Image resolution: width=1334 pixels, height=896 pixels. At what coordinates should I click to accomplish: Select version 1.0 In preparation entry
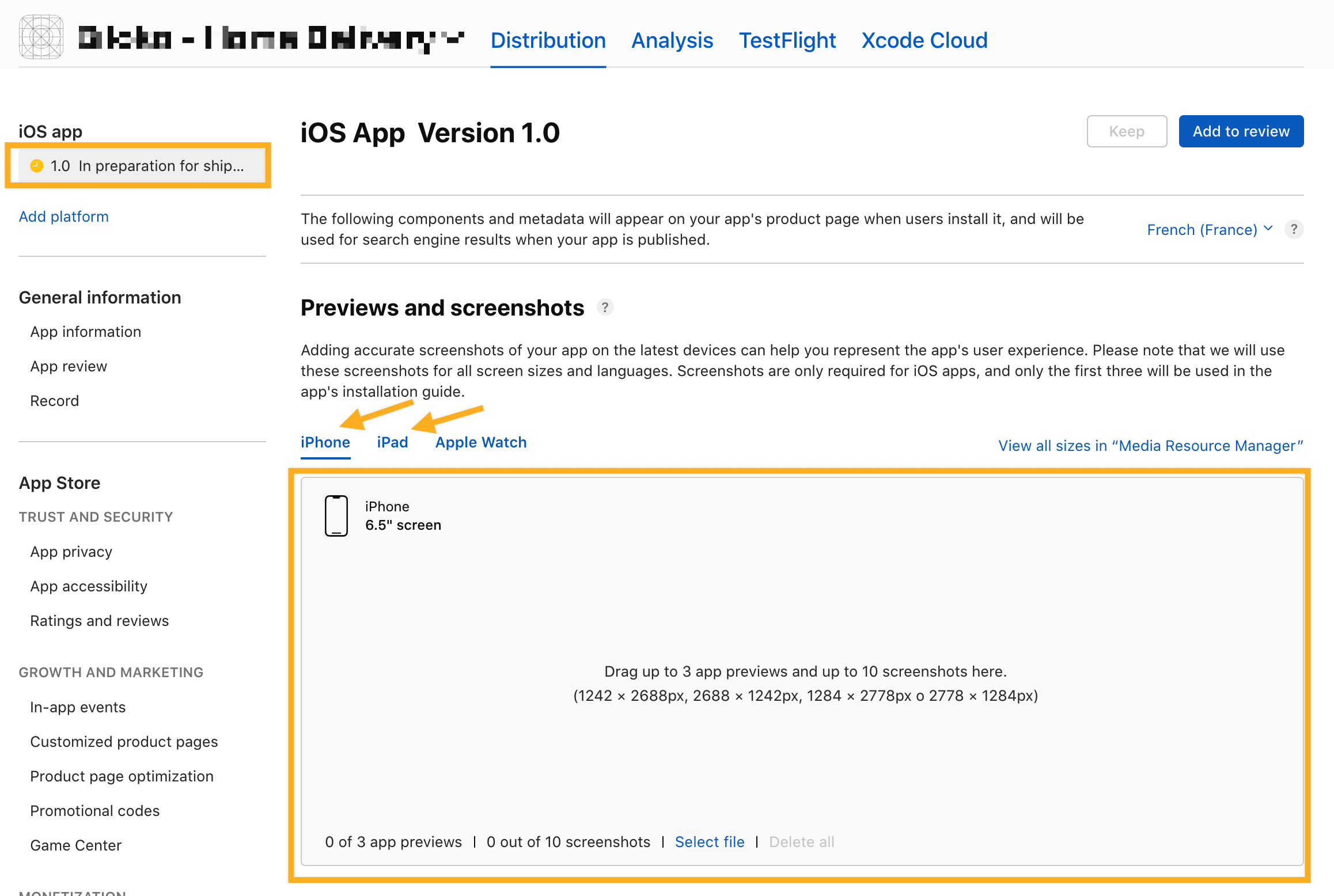(x=142, y=166)
